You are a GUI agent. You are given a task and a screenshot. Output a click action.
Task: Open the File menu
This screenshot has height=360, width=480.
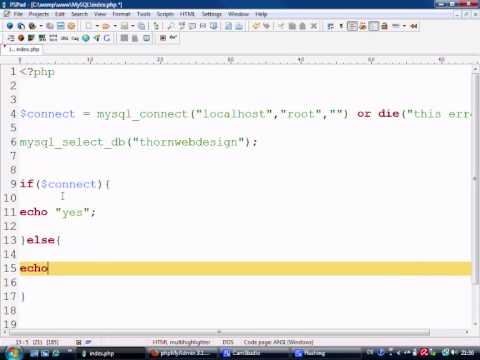coord(18,14)
